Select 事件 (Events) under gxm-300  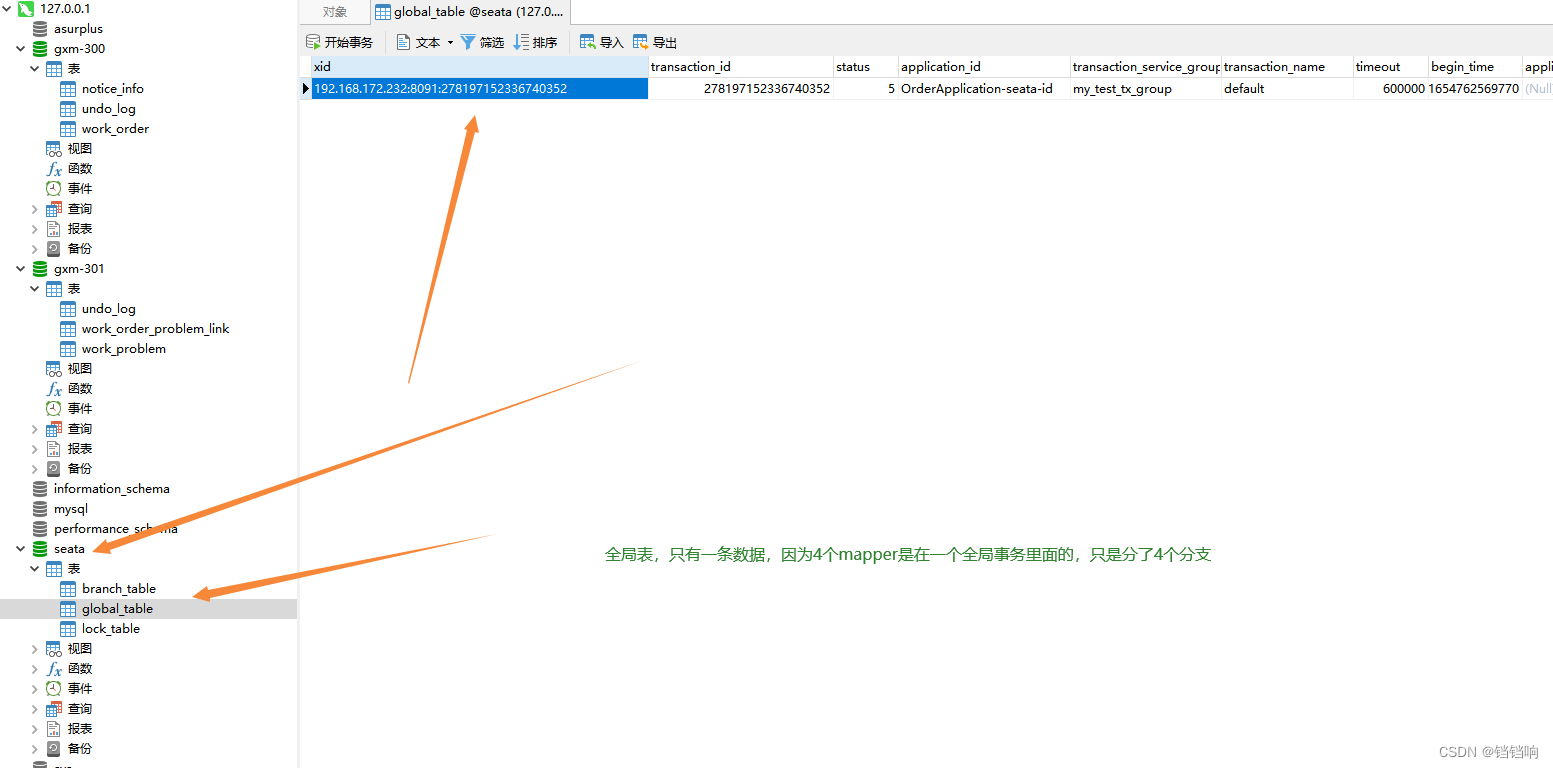pos(79,188)
